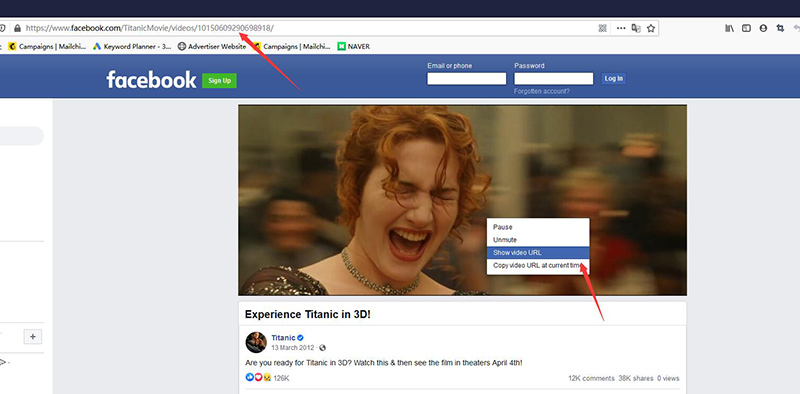
Task: Click the browser address bar URL
Action: 150,29
